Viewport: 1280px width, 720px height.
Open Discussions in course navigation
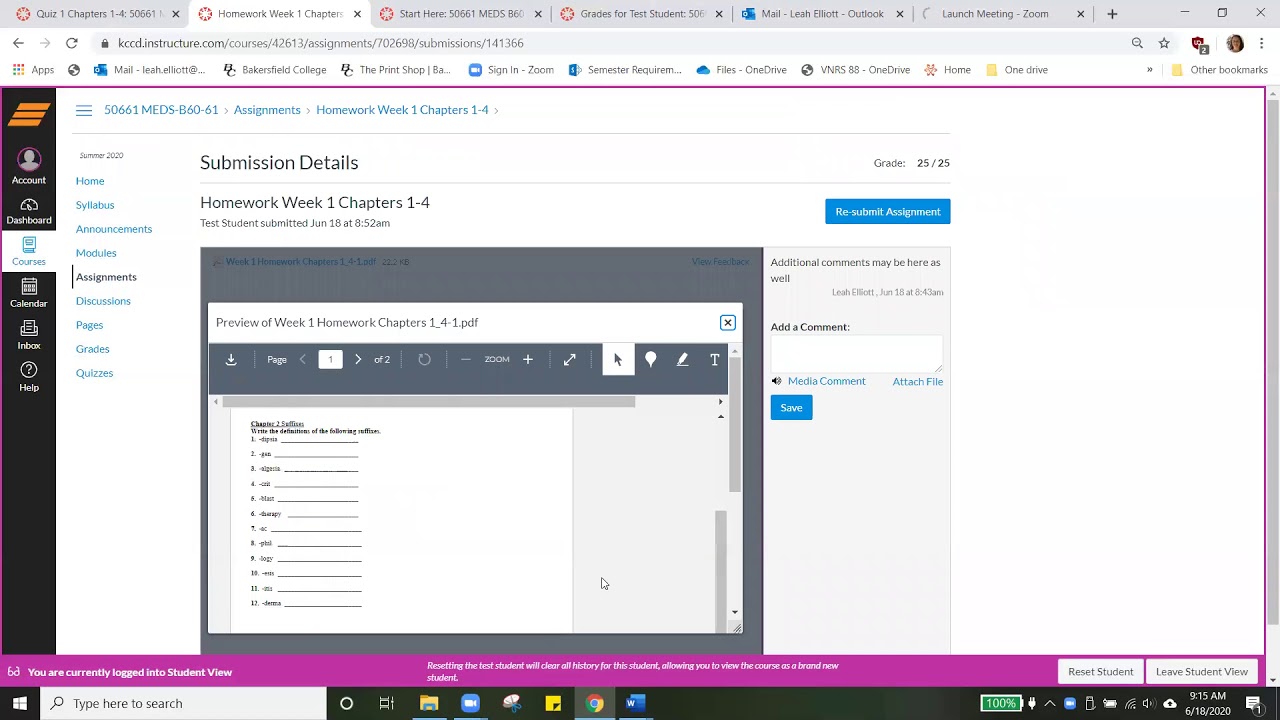point(103,301)
